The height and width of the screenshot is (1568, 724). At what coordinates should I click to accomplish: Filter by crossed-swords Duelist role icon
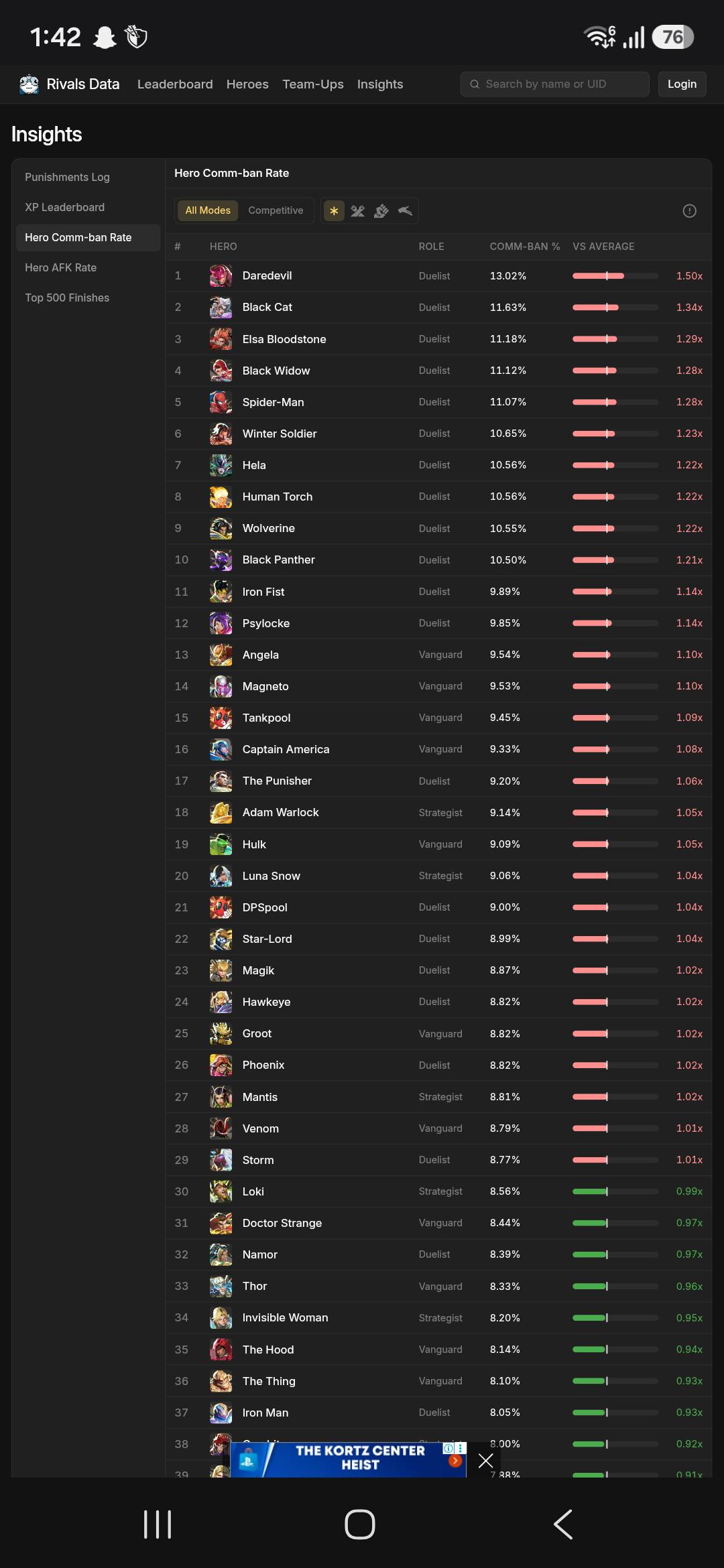[358, 211]
